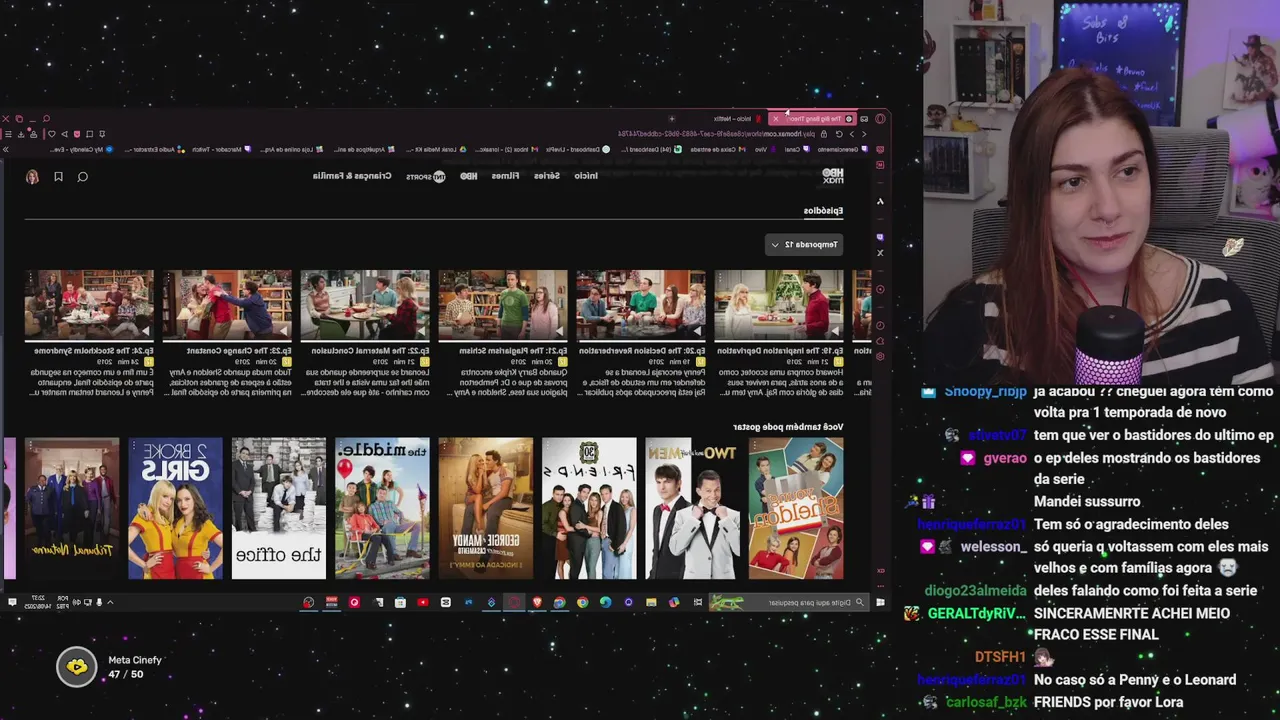Play Ep.23 The Change Constant thumbnail
This screenshot has height=720, width=1280.
click(x=227, y=305)
